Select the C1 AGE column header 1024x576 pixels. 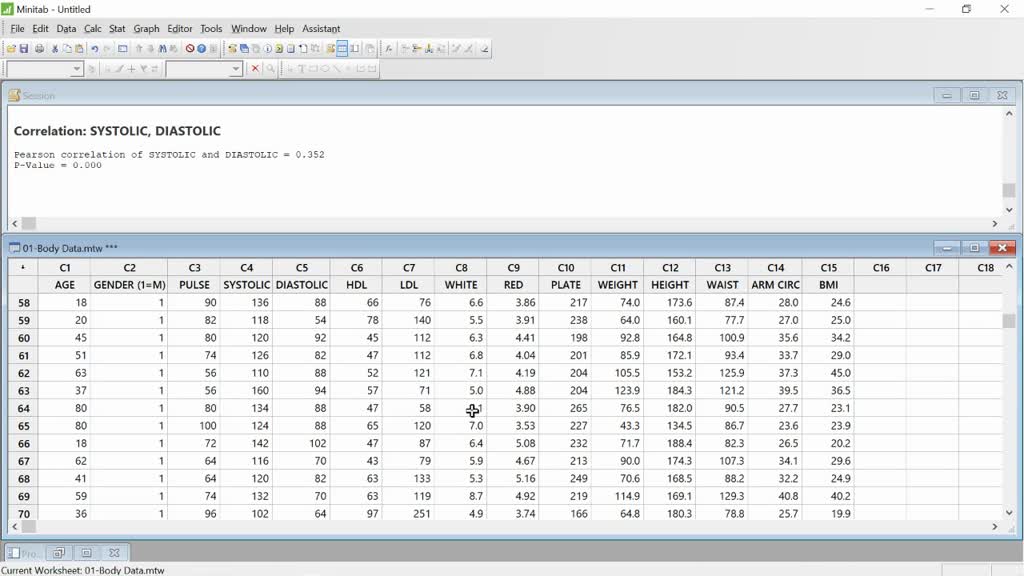click(x=65, y=268)
